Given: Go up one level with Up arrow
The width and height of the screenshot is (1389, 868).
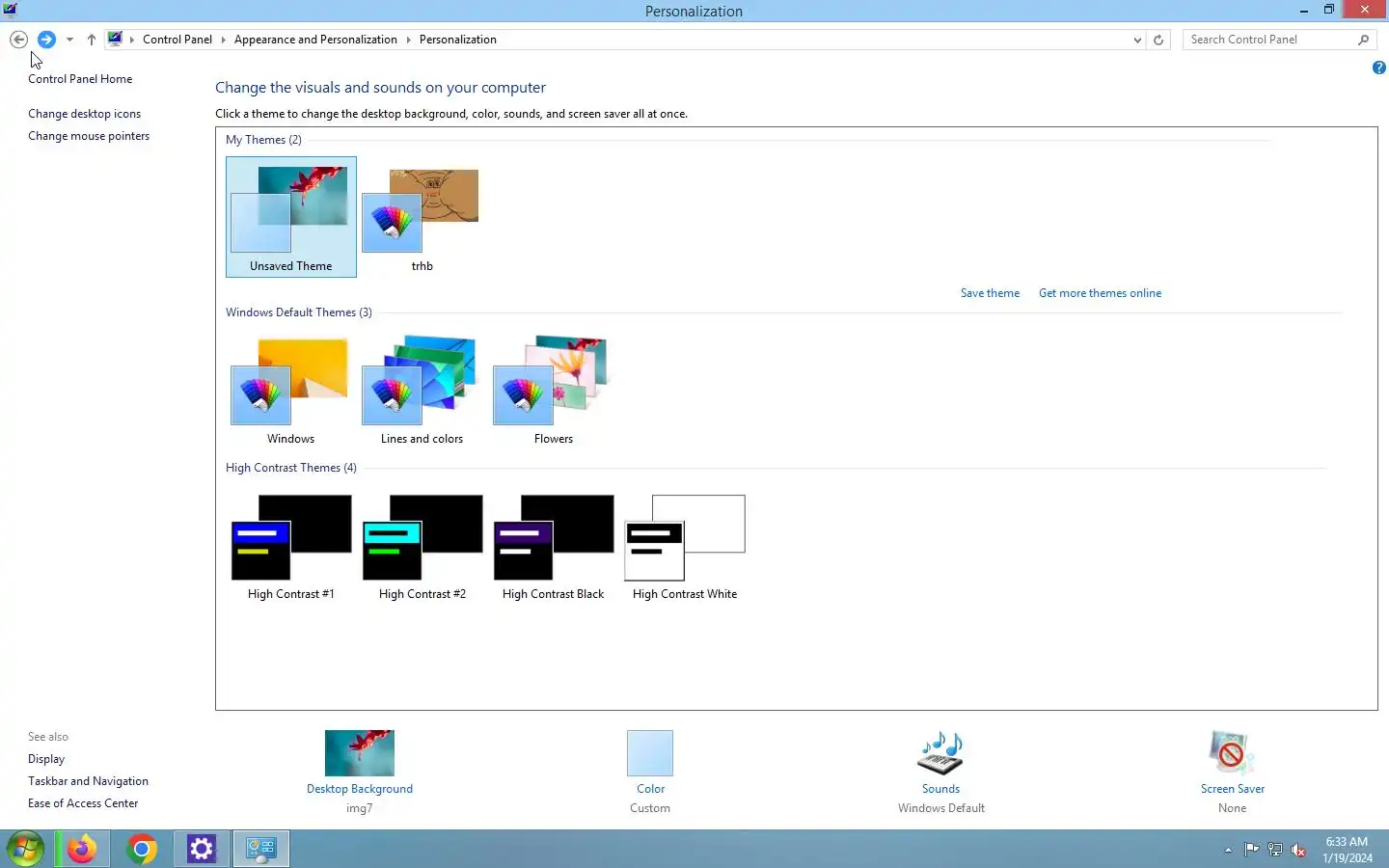Looking at the screenshot, I should tap(91, 40).
